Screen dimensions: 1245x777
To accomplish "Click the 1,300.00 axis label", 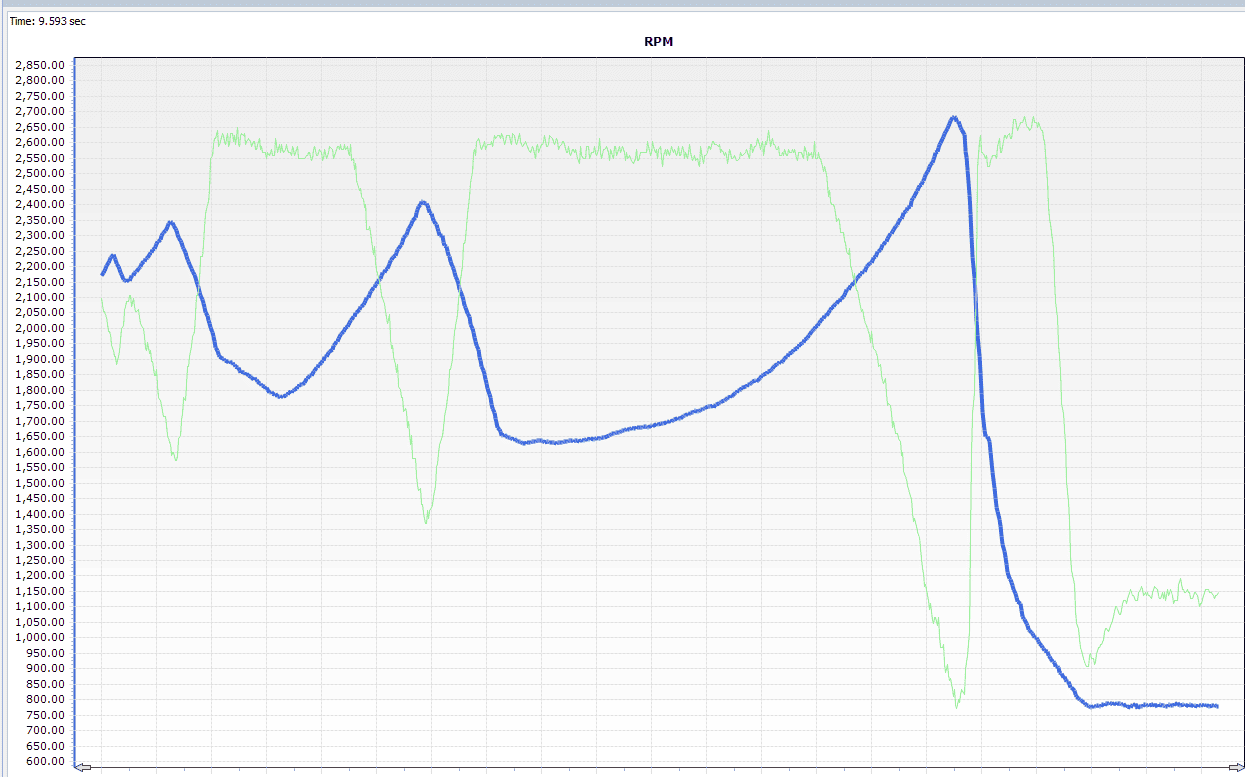I will pos(41,545).
